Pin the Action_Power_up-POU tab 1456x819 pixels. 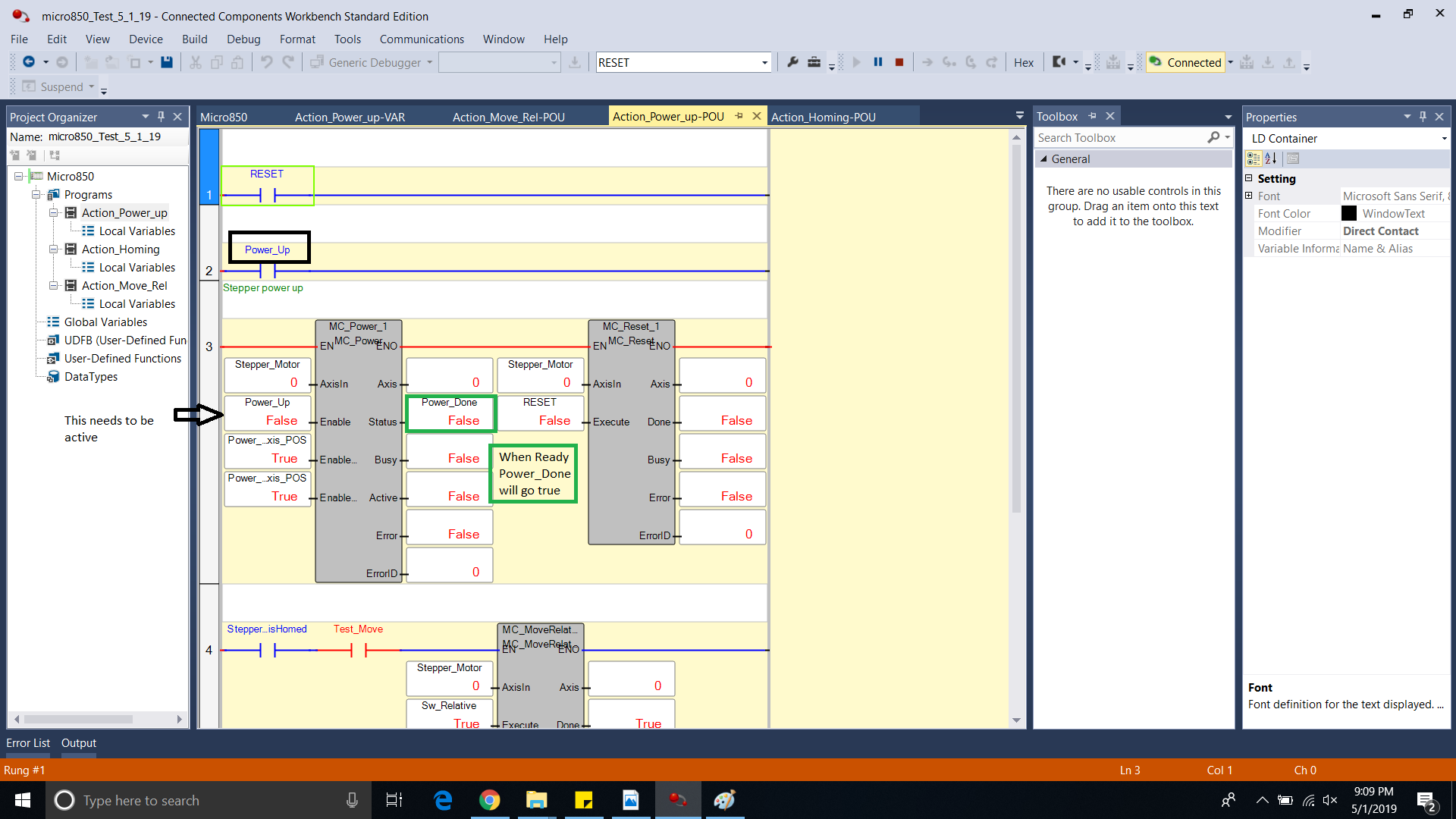(739, 116)
